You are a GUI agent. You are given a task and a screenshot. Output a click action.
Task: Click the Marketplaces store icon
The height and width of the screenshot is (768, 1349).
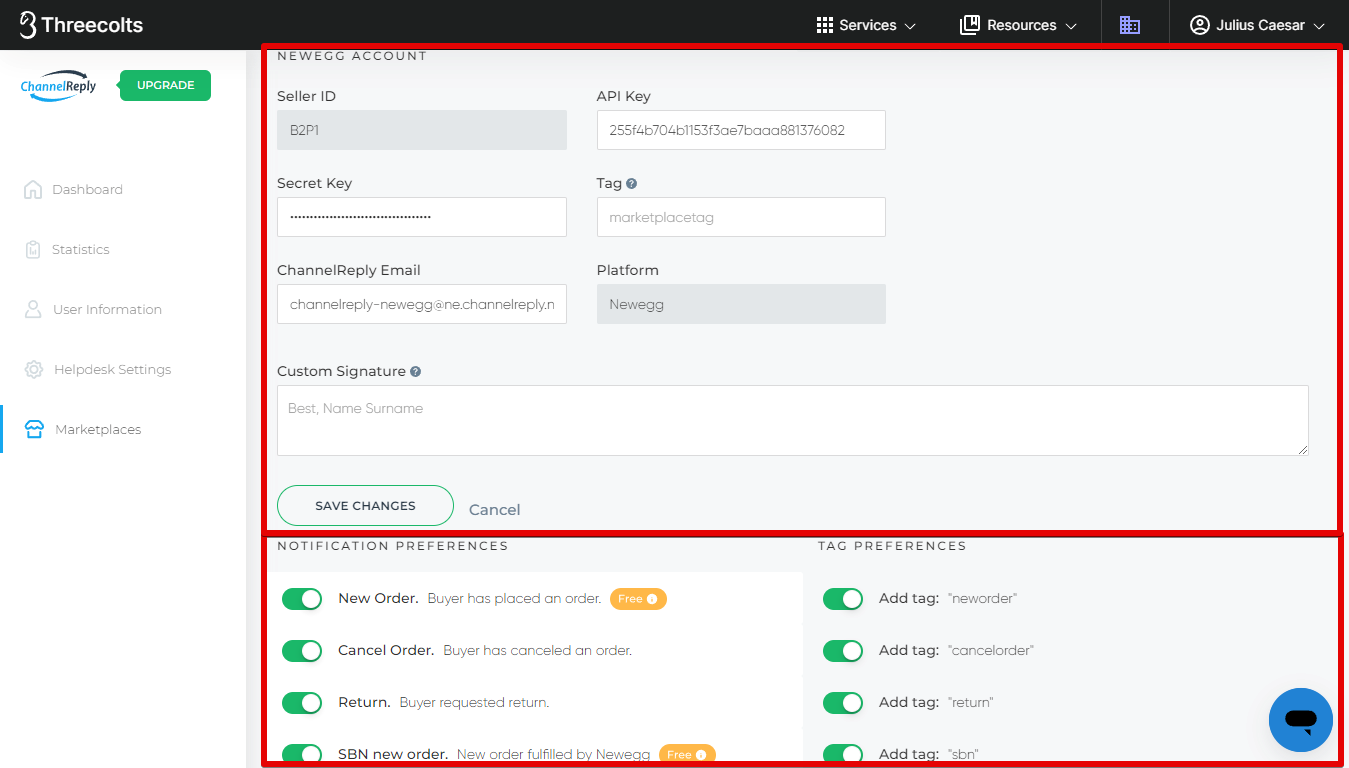pos(34,429)
